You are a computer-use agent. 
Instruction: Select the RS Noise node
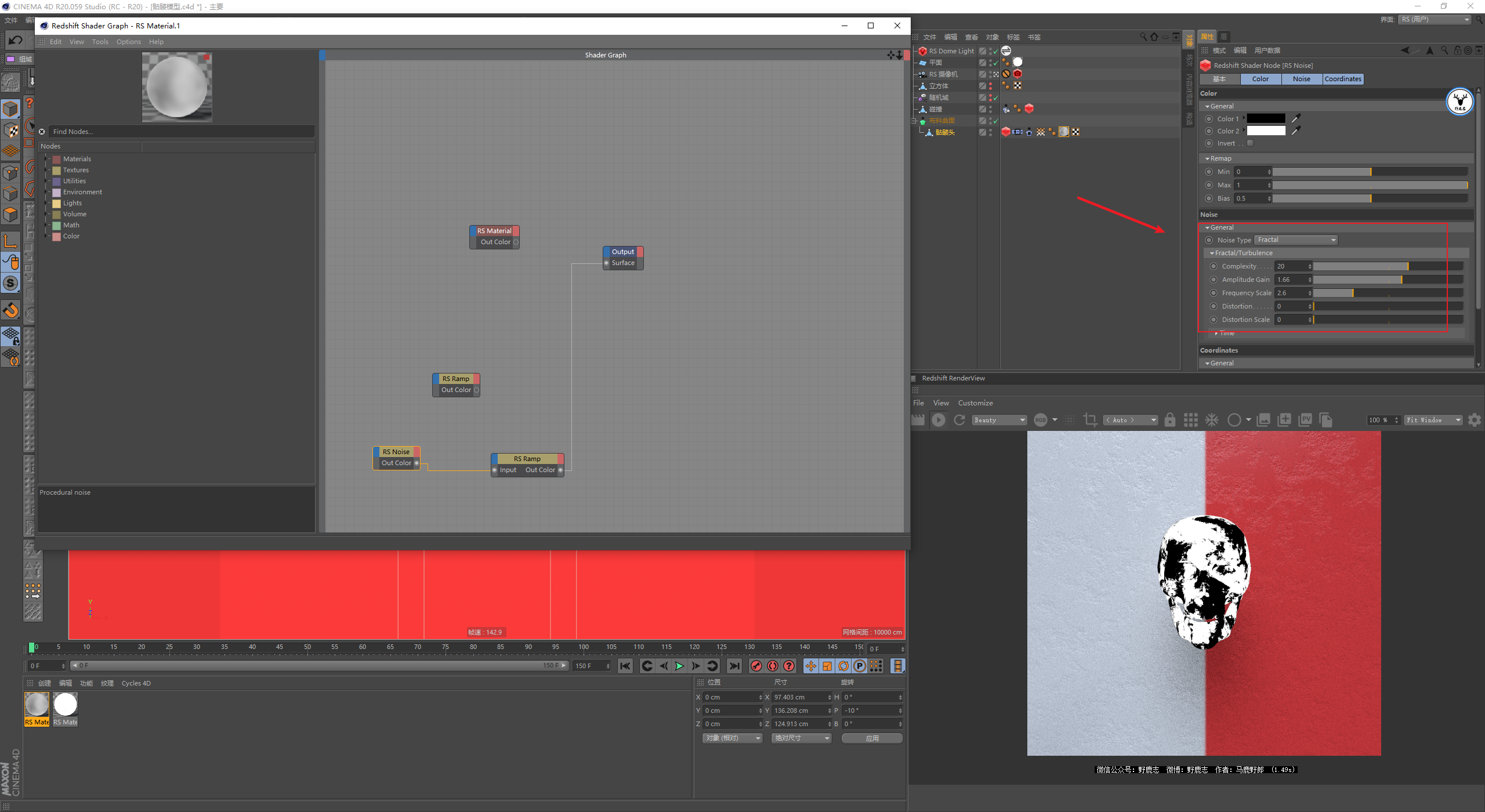[x=396, y=452]
